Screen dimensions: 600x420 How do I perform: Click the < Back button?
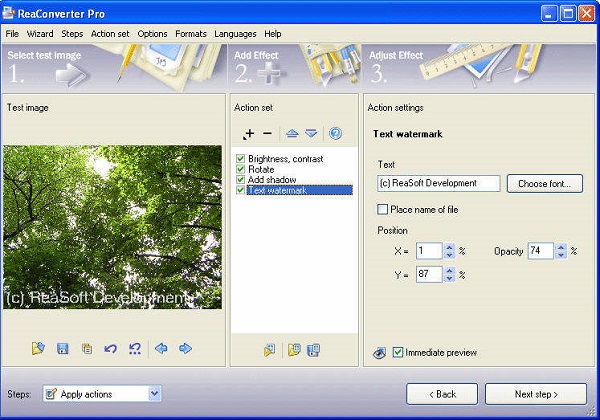(x=442, y=394)
